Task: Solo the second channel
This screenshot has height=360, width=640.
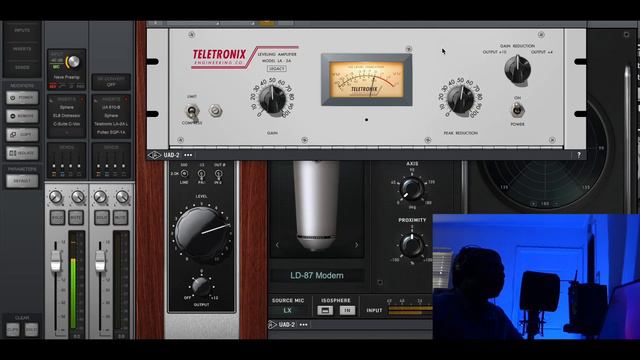Action: (x=102, y=218)
